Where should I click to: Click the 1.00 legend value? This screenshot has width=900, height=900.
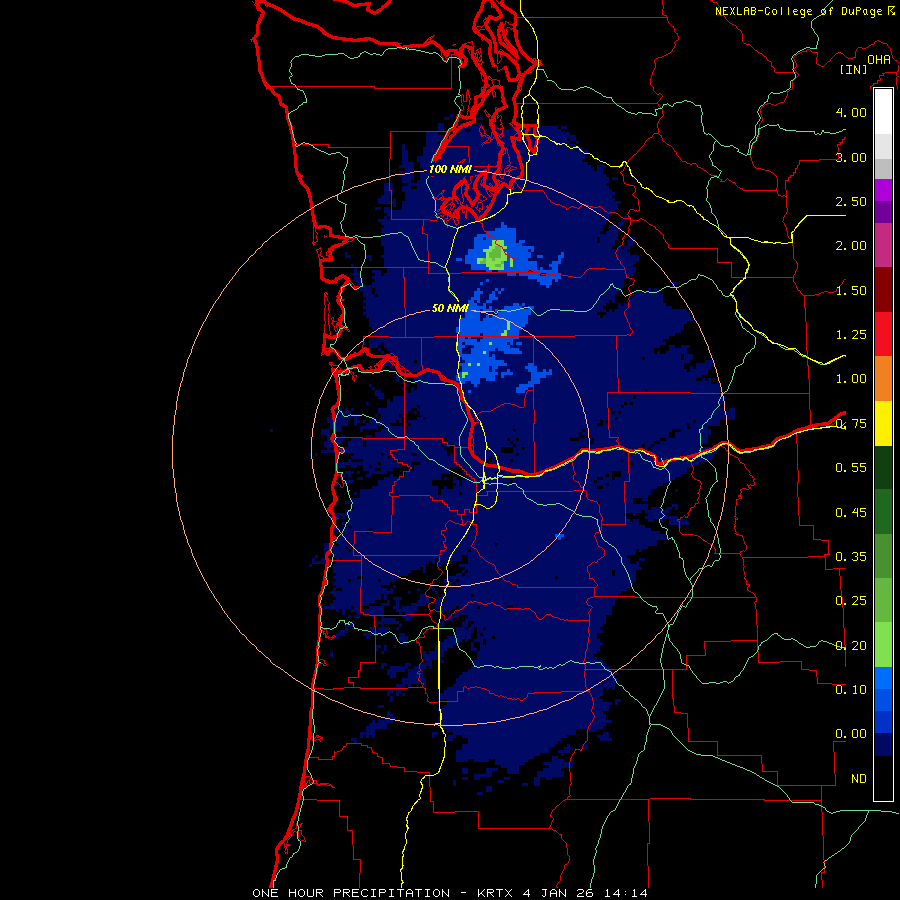851,379
